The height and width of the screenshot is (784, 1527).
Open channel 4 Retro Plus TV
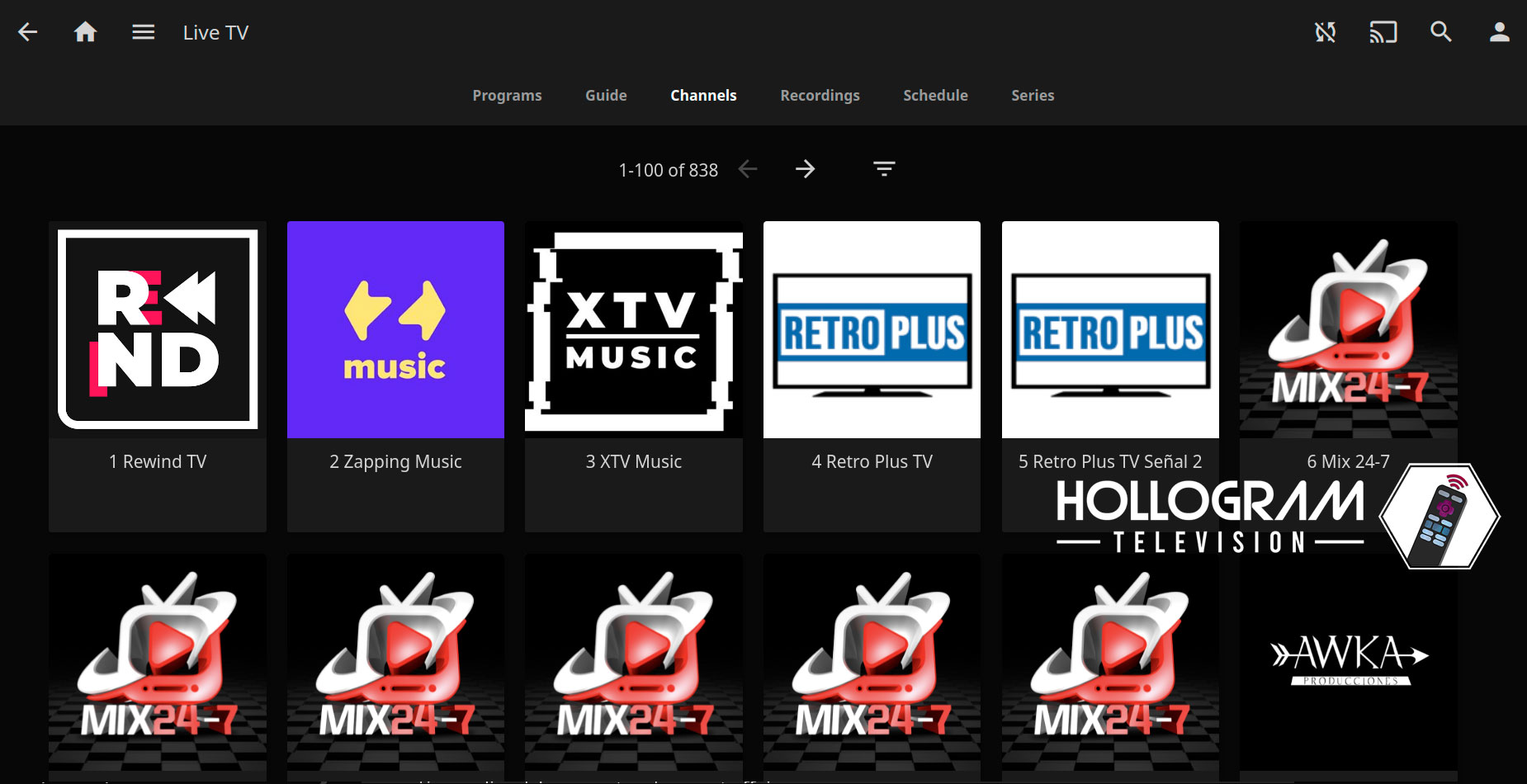click(872, 329)
